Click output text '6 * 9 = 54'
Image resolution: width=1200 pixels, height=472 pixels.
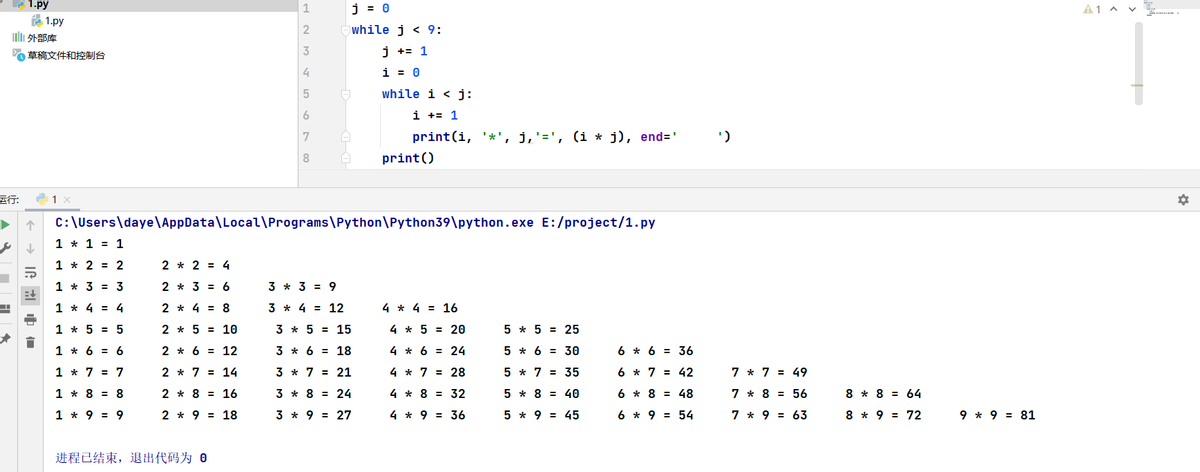coord(656,414)
